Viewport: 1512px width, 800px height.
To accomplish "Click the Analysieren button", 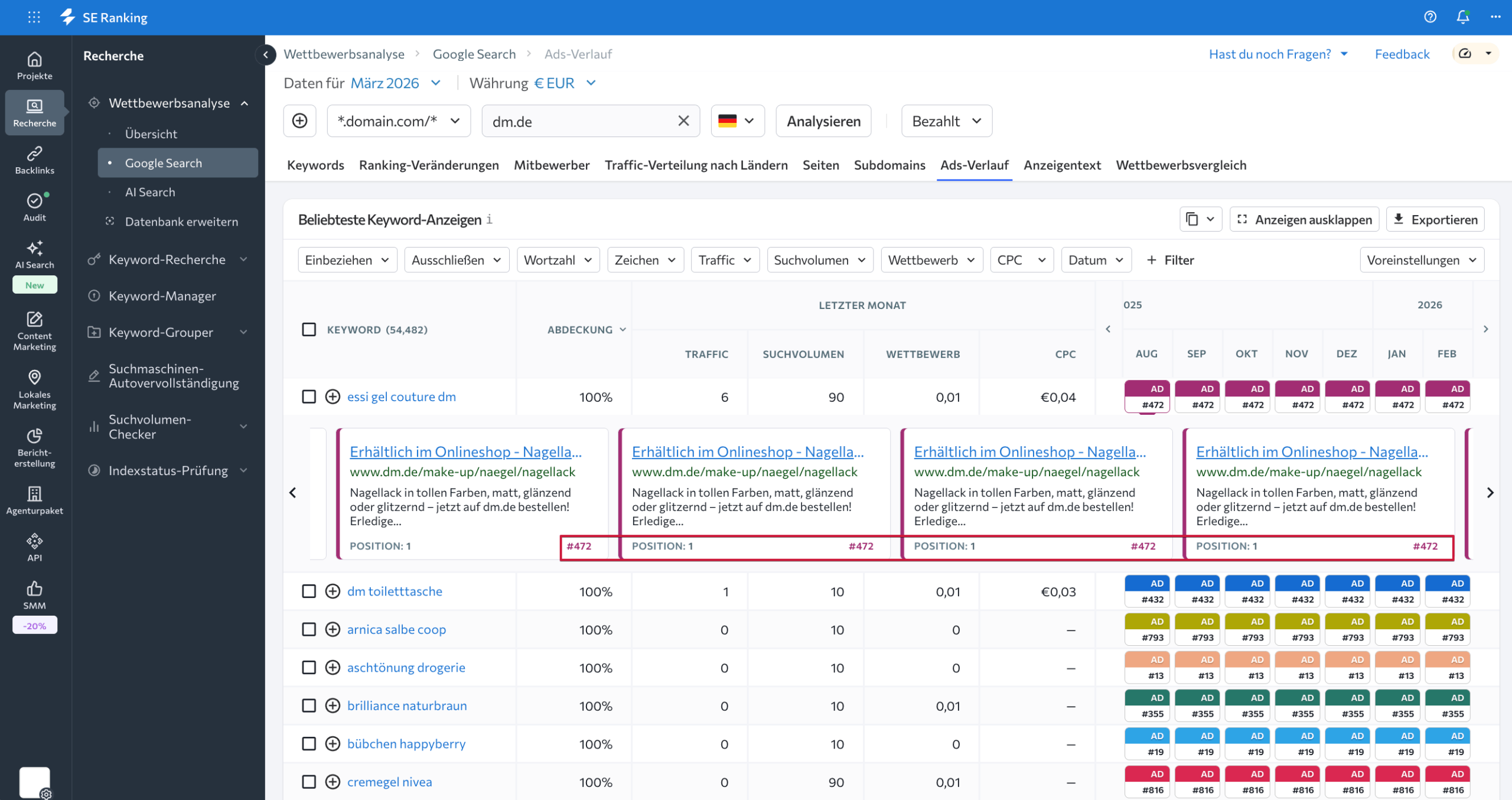I will (x=823, y=121).
